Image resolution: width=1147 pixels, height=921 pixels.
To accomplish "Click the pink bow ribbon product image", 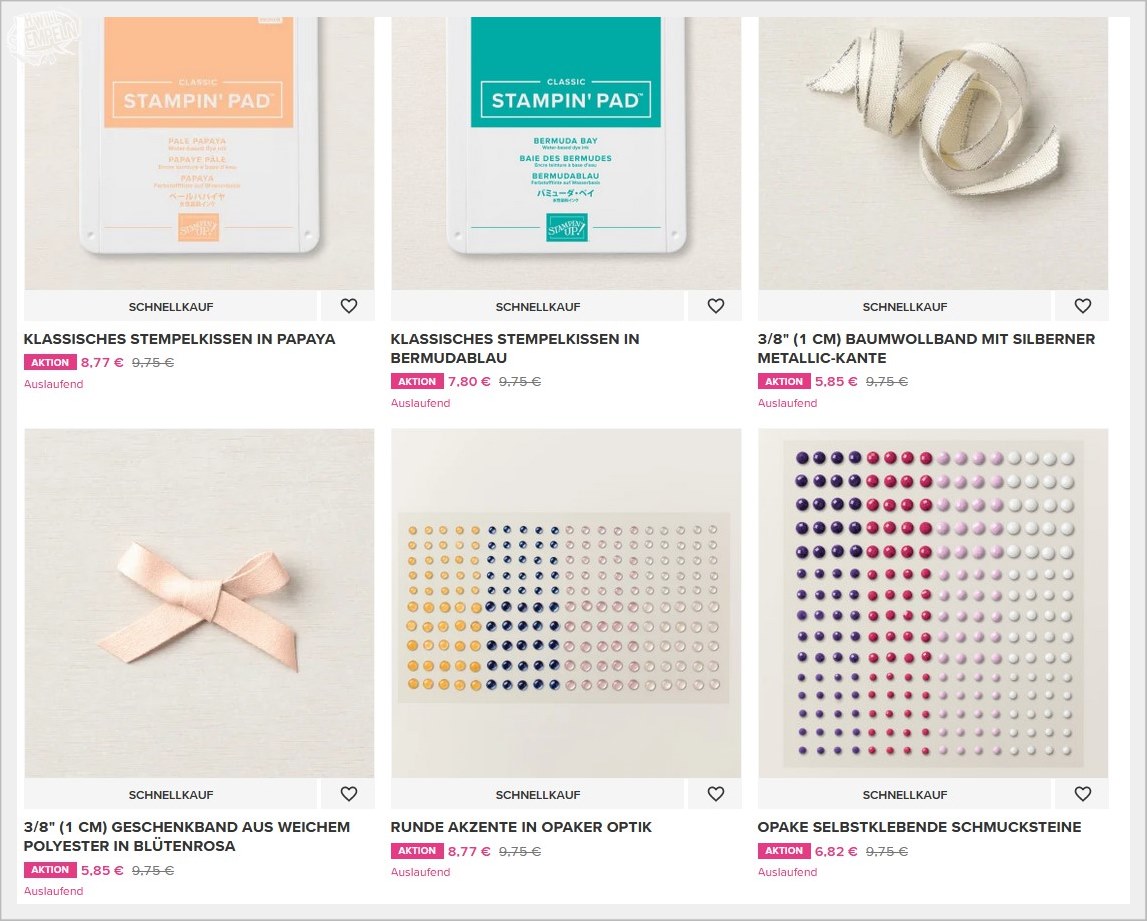I will point(199,603).
